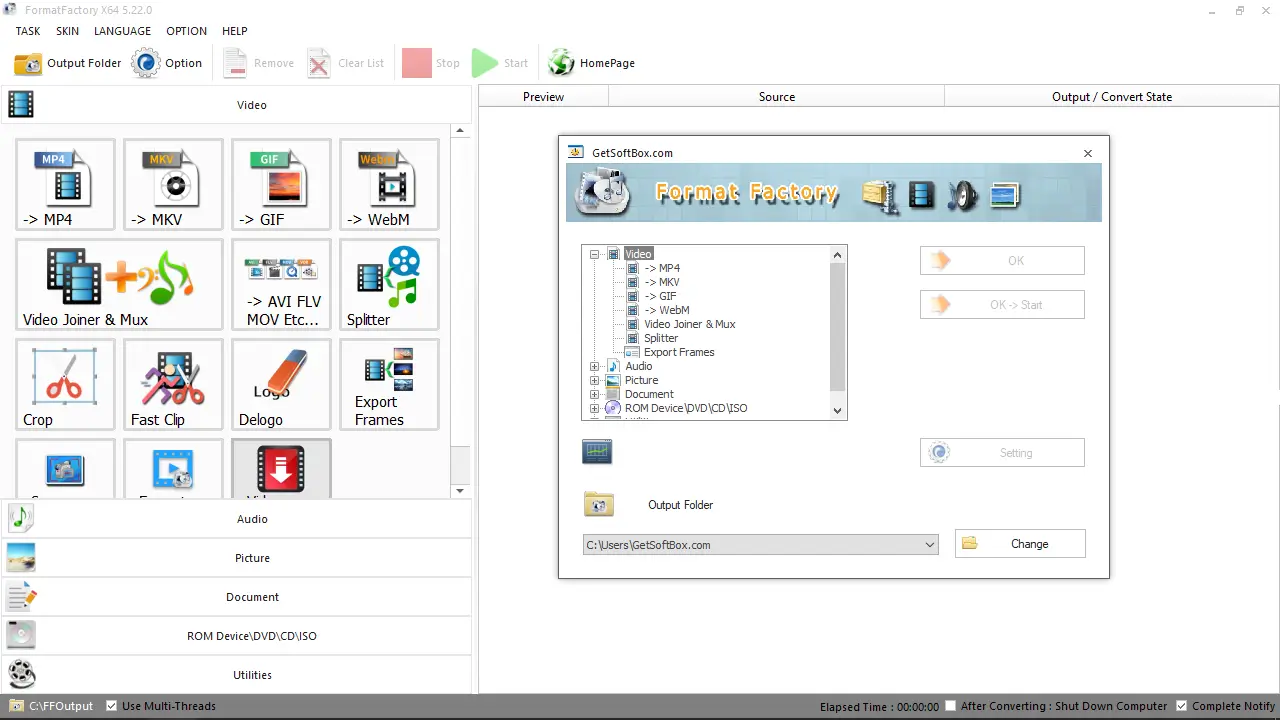Image resolution: width=1280 pixels, height=720 pixels.
Task: Select -> MKV in the dialog tree
Action: pyautogui.click(x=662, y=282)
